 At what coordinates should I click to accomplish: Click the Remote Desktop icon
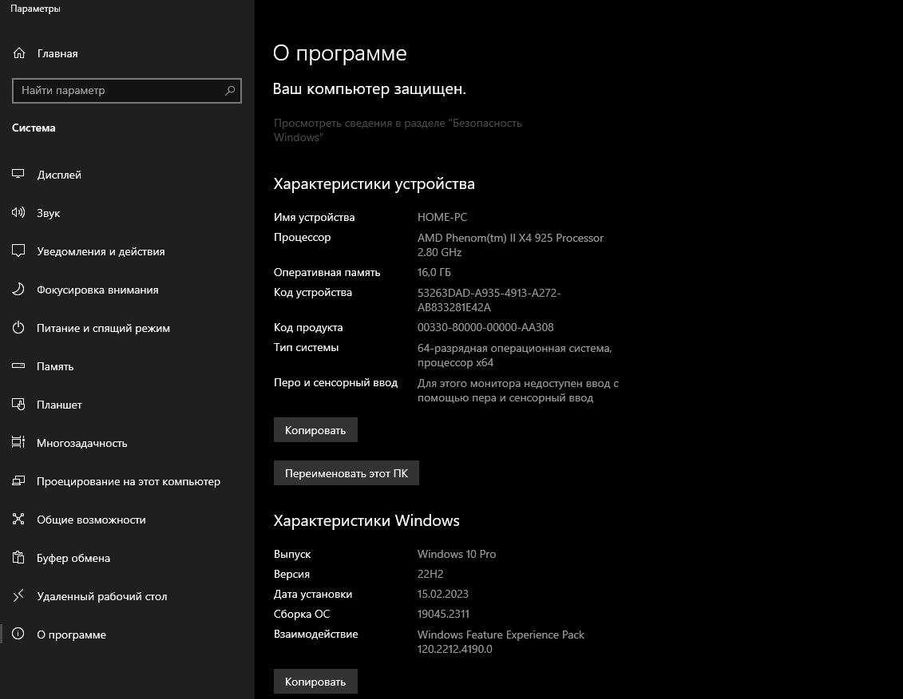click(x=18, y=595)
